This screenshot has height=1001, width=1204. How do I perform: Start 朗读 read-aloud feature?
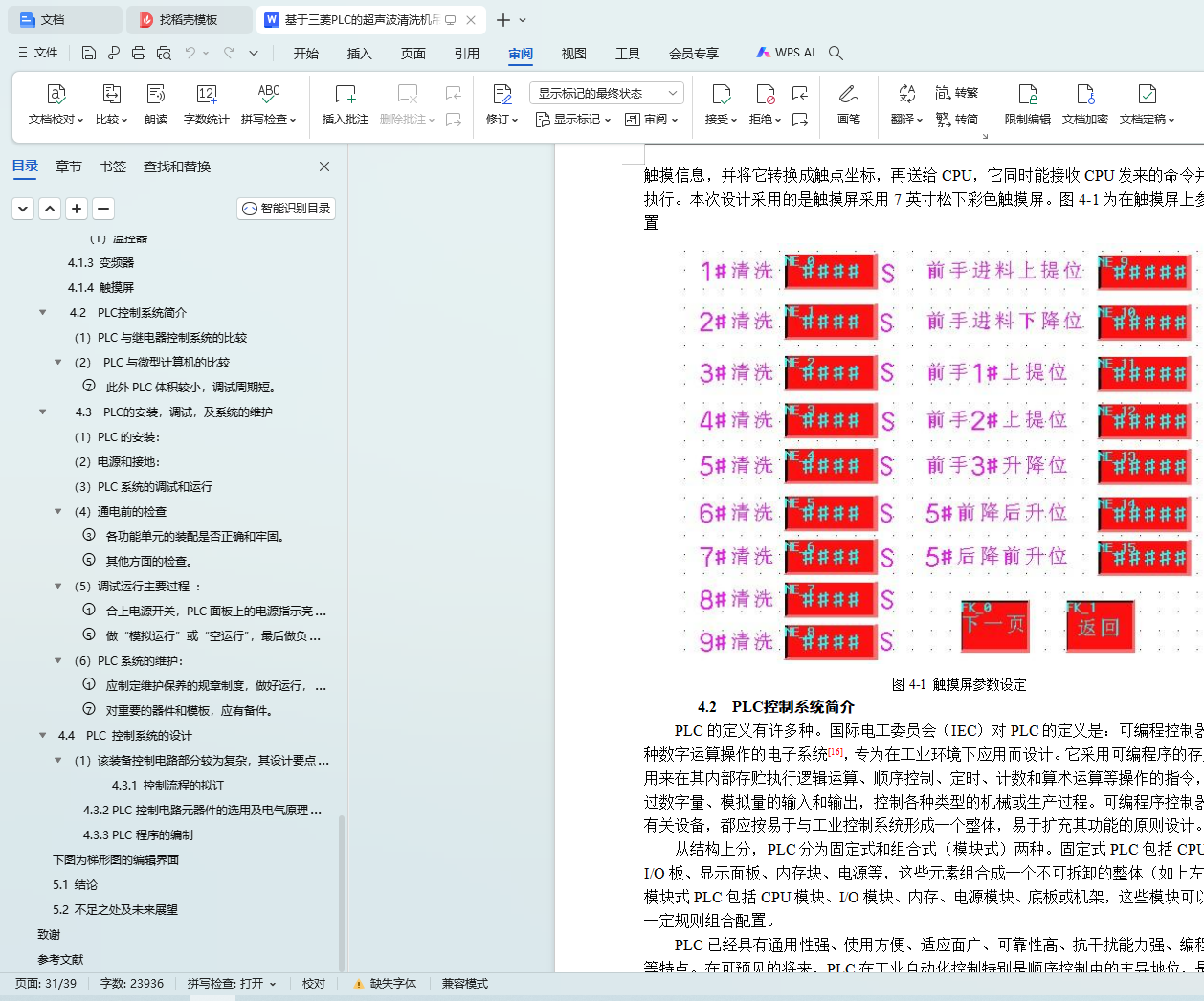[x=156, y=105]
